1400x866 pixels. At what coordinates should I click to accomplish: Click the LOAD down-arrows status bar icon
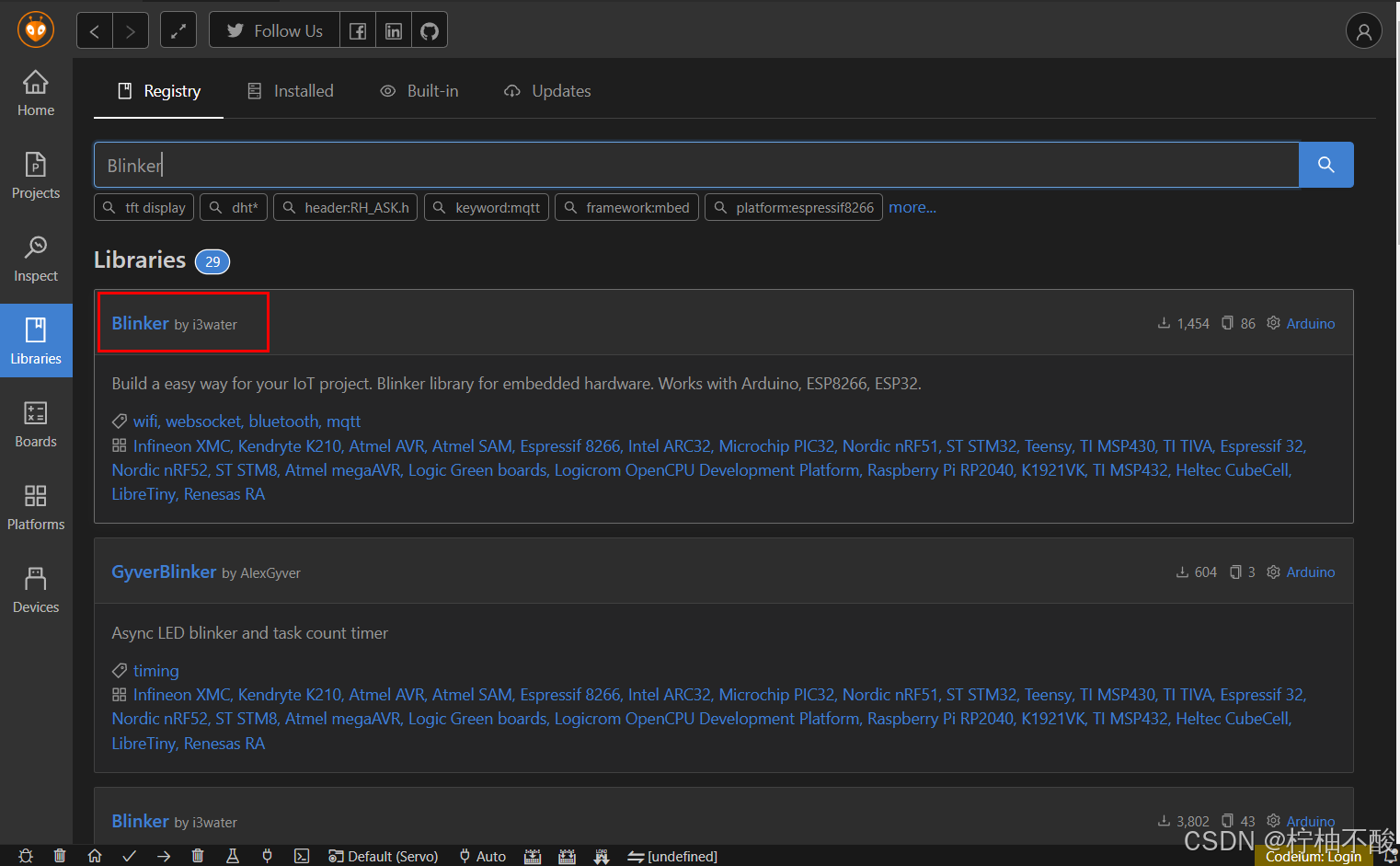tap(602, 856)
